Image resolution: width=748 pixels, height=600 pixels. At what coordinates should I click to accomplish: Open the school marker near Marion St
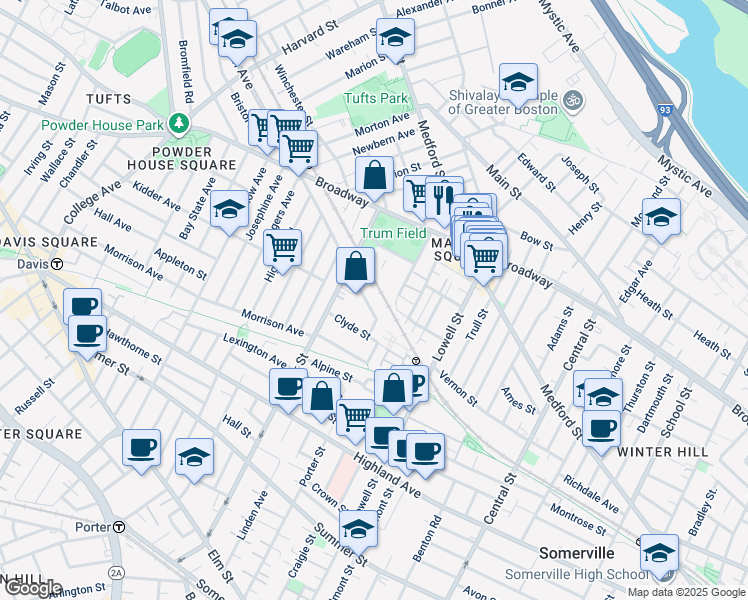tap(395, 39)
